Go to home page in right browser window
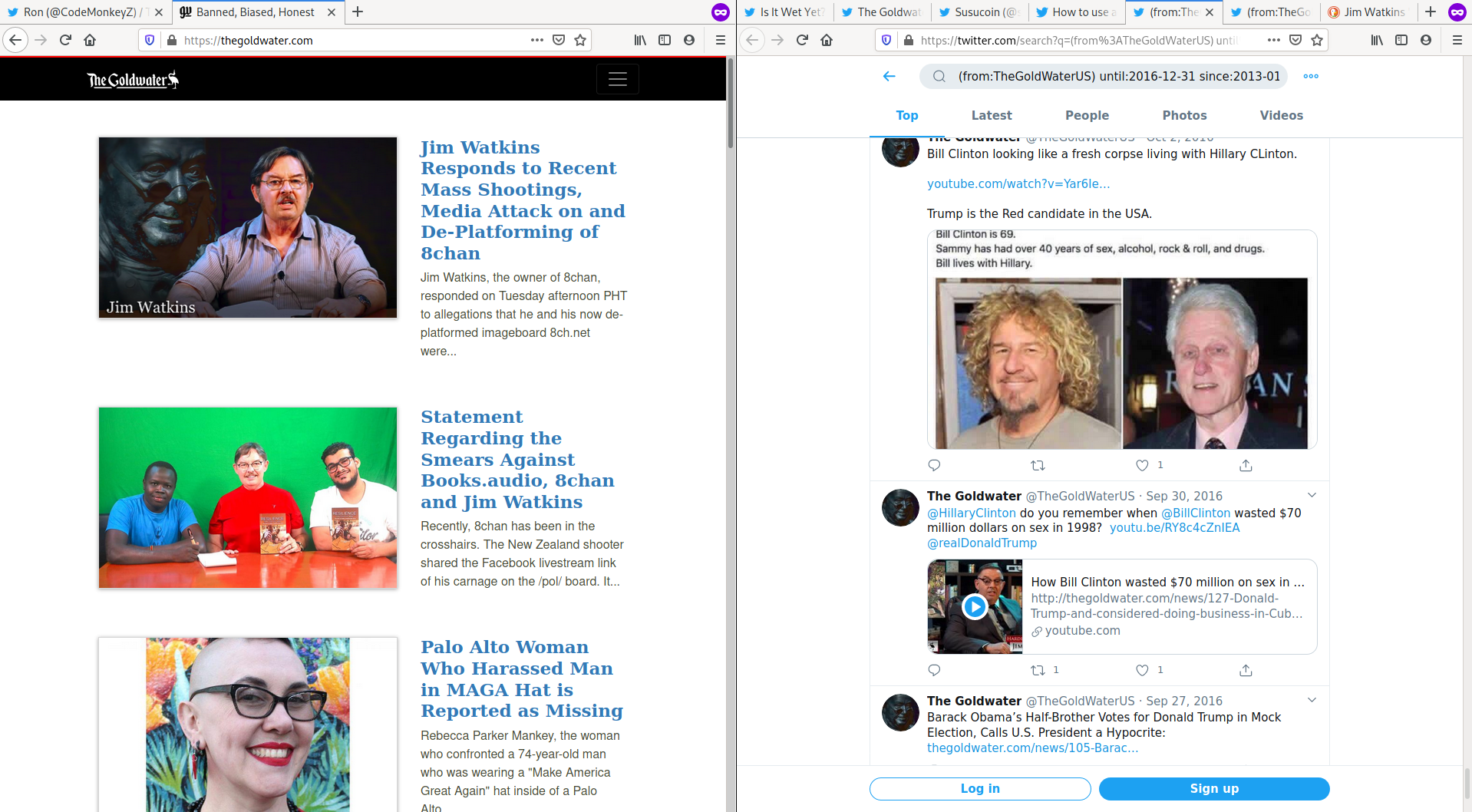 tap(827, 40)
